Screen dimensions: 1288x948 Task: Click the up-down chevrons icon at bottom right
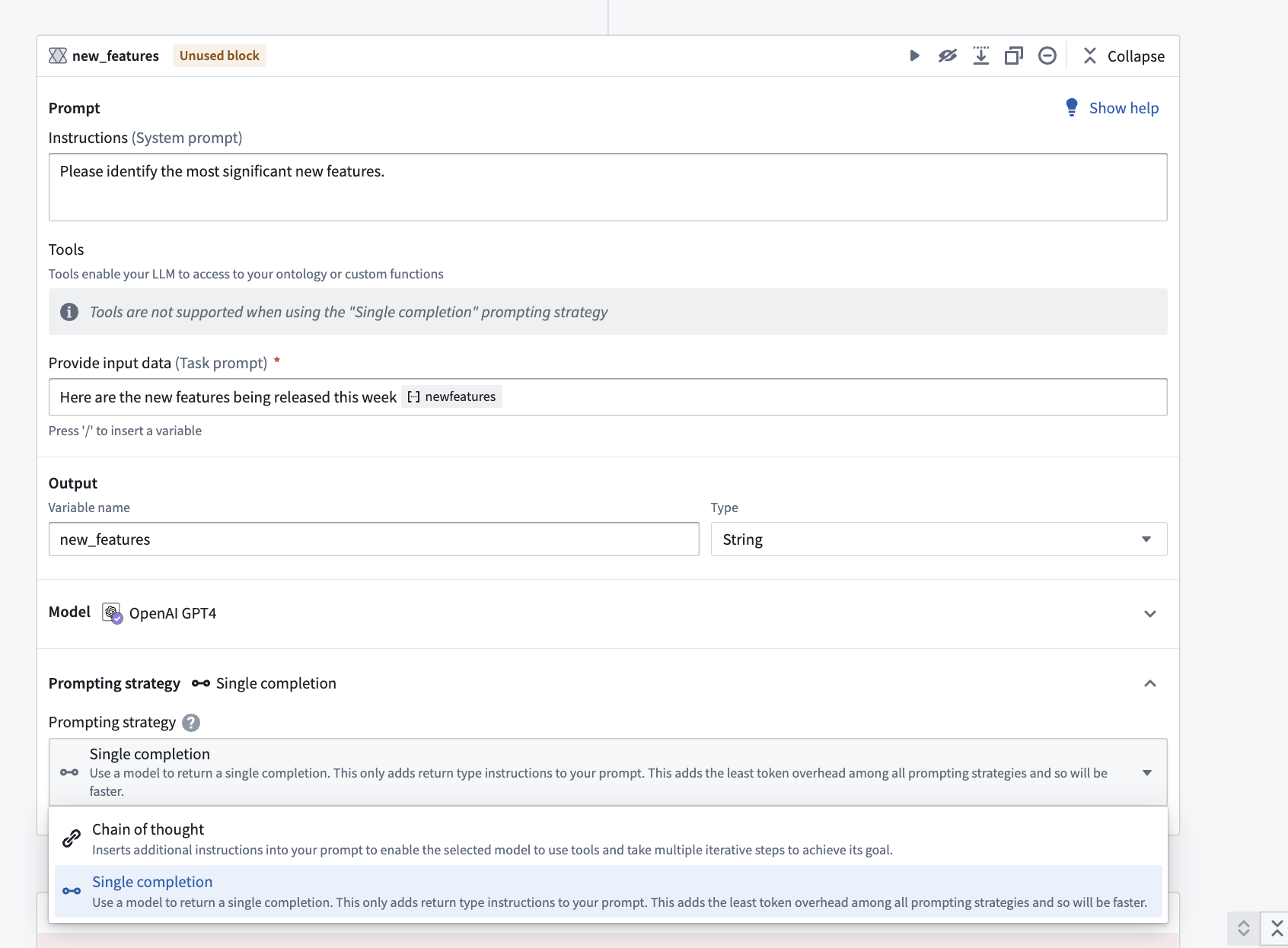1244,928
